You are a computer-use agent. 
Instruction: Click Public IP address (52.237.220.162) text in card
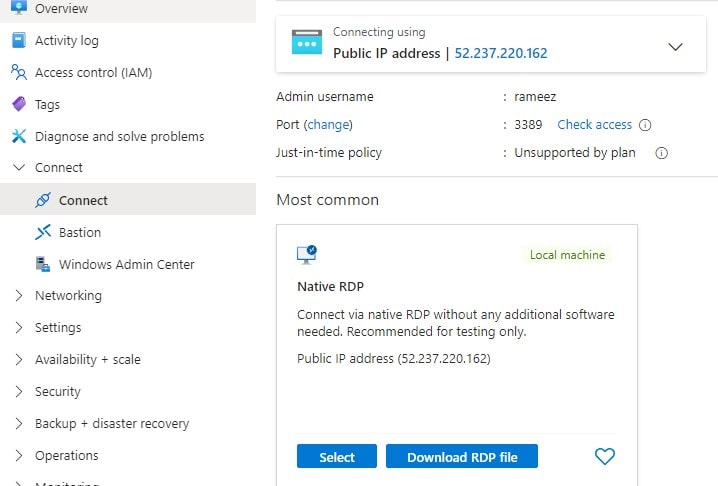click(393, 358)
